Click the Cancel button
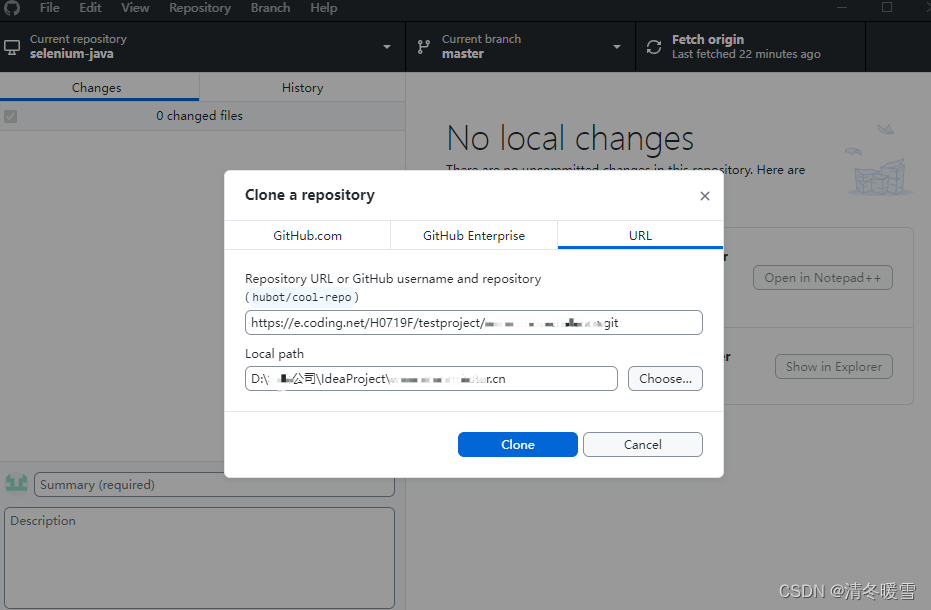The width and height of the screenshot is (931, 610). tap(642, 444)
